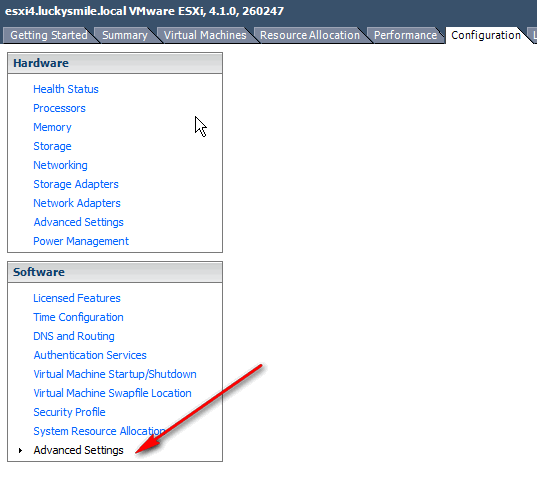Go to the Virtual Machines tab
Viewport: 537px width, 482px height.
click(x=205, y=35)
